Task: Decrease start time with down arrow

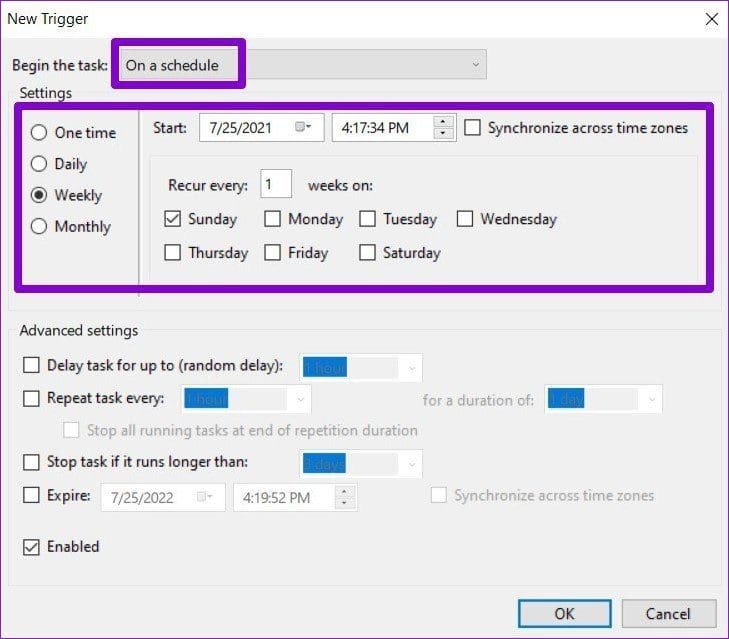Action: coord(443,133)
